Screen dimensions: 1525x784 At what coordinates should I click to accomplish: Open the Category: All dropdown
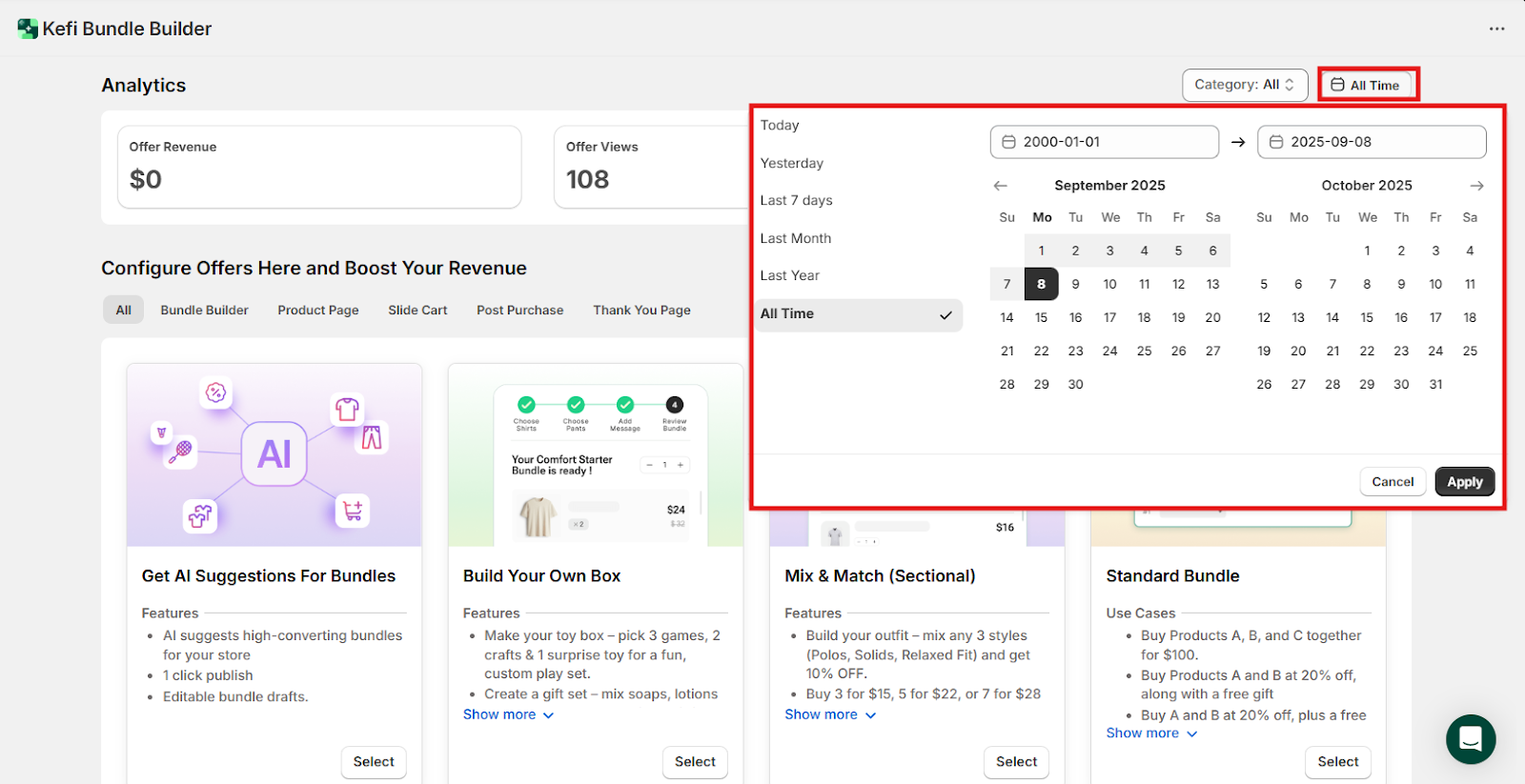(1244, 85)
